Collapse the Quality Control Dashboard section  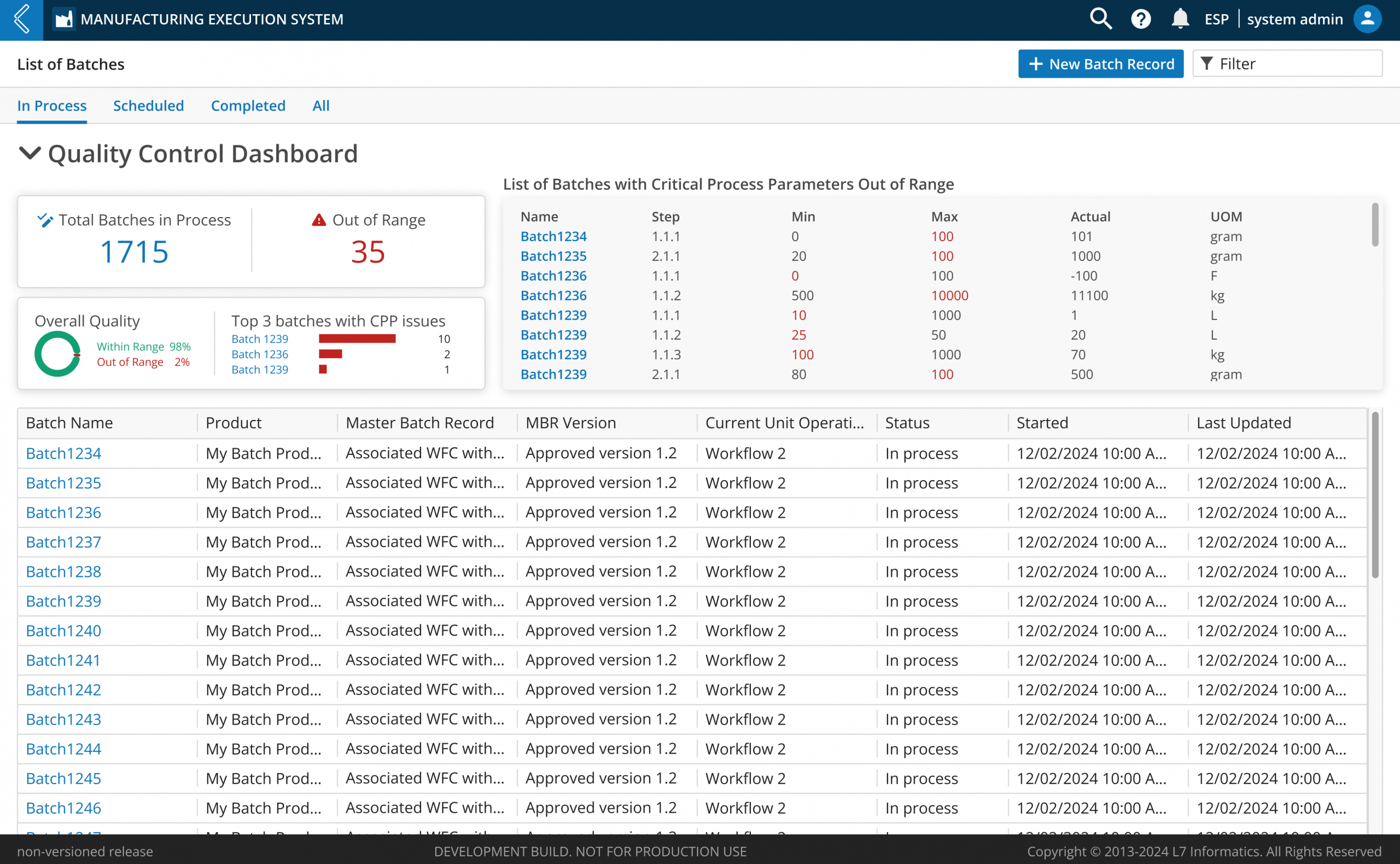coord(30,153)
